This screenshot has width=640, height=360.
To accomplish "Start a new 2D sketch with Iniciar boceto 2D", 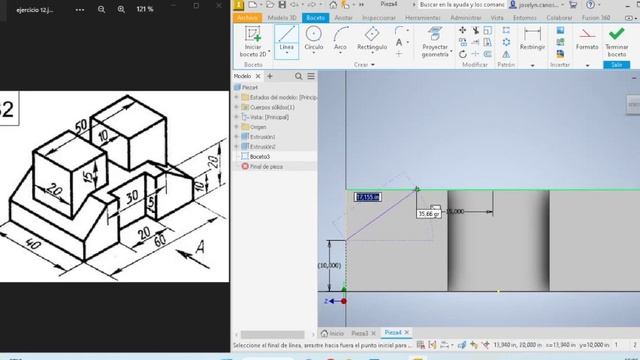I will point(253,41).
